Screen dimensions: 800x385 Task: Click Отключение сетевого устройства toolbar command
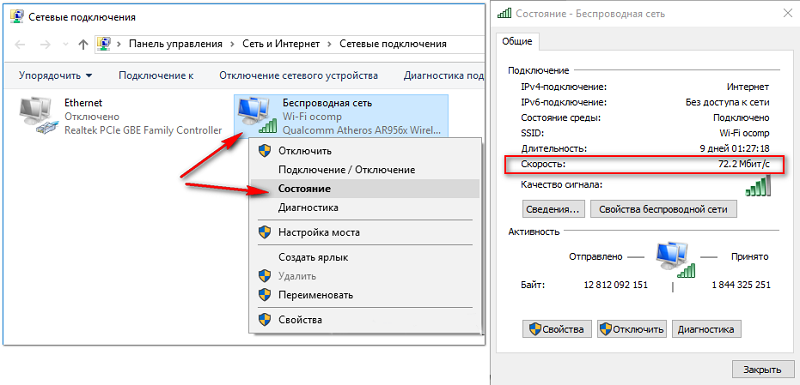tap(298, 75)
